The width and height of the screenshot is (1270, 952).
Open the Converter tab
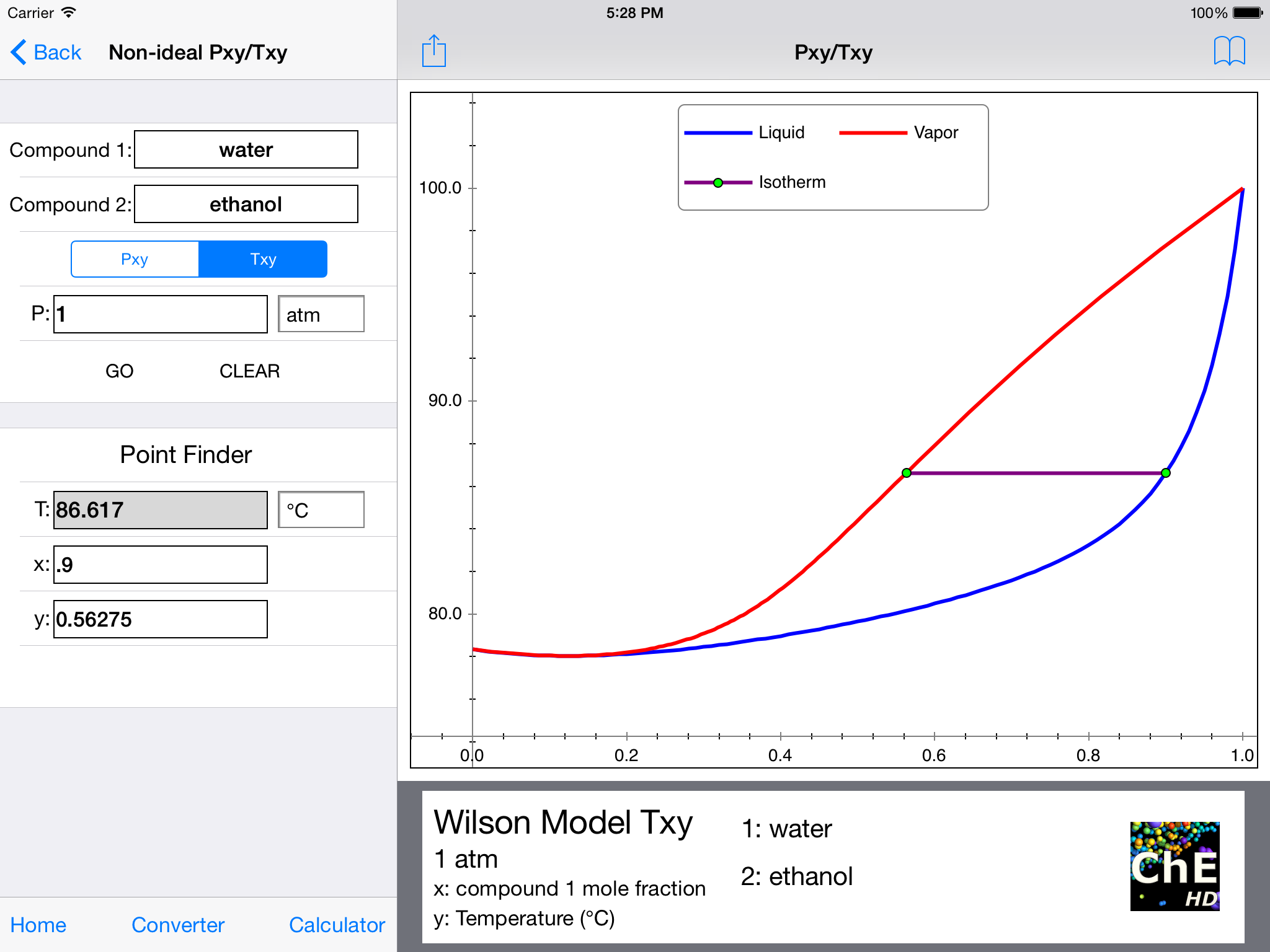pyautogui.click(x=178, y=925)
